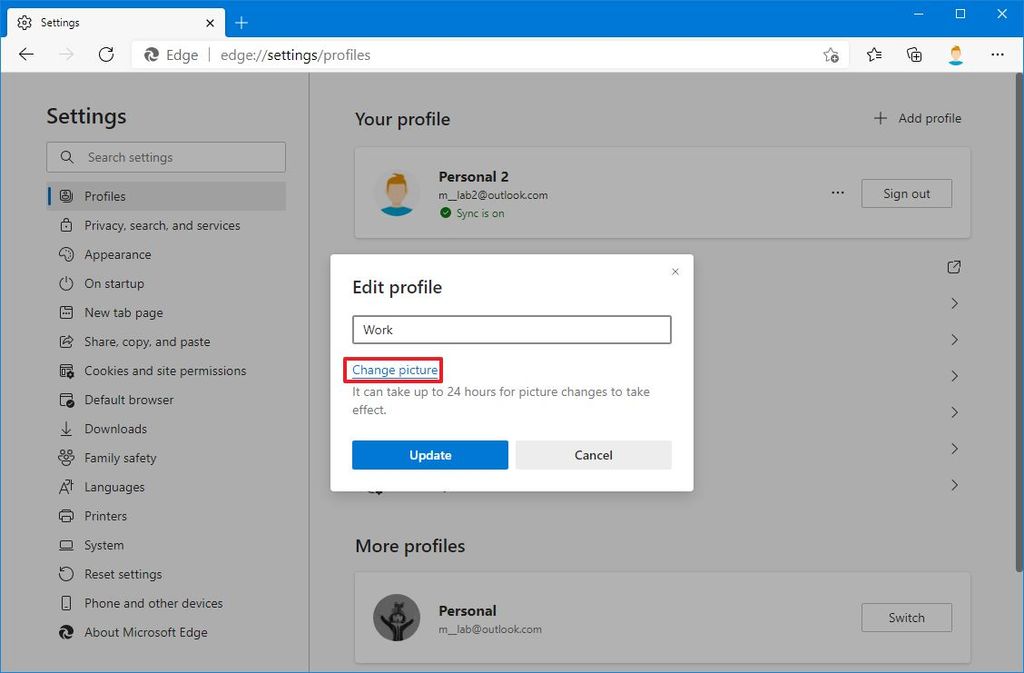
Task: Click the back navigation arrow
Action: 26,55
